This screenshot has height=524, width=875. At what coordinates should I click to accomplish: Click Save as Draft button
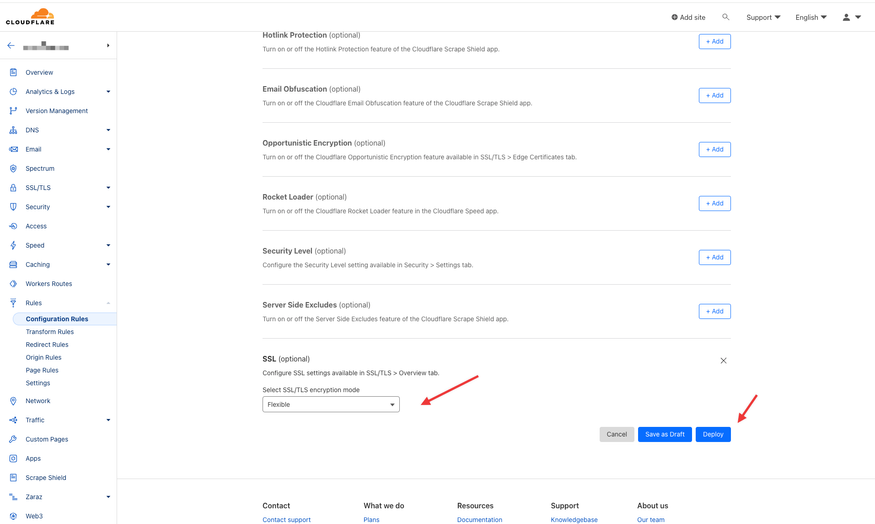pyautogui.click(x=664, y=434)
